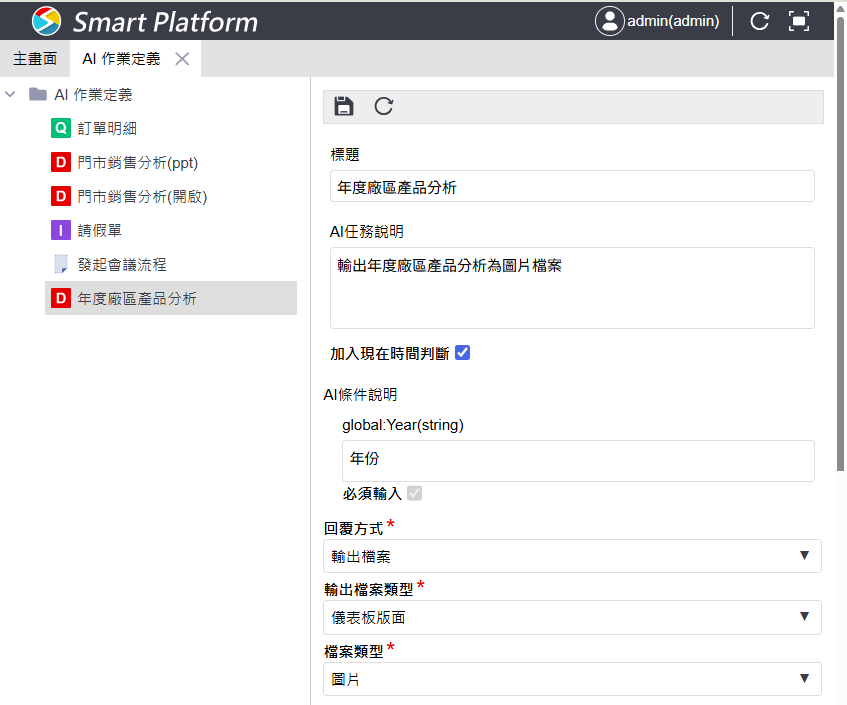This screenshot has width=847, height=705.
Task: Collapse the AI 作業定義 tree folder
Action: coord(10,95)
